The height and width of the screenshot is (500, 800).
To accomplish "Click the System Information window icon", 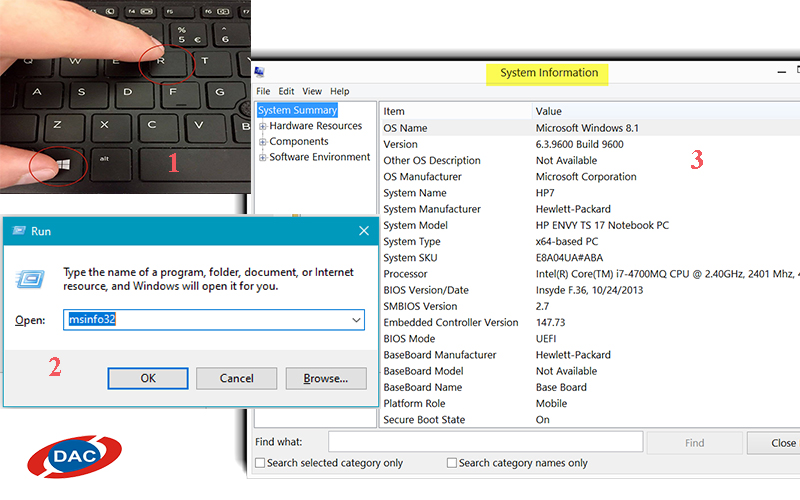I will [x=260, y=72].
